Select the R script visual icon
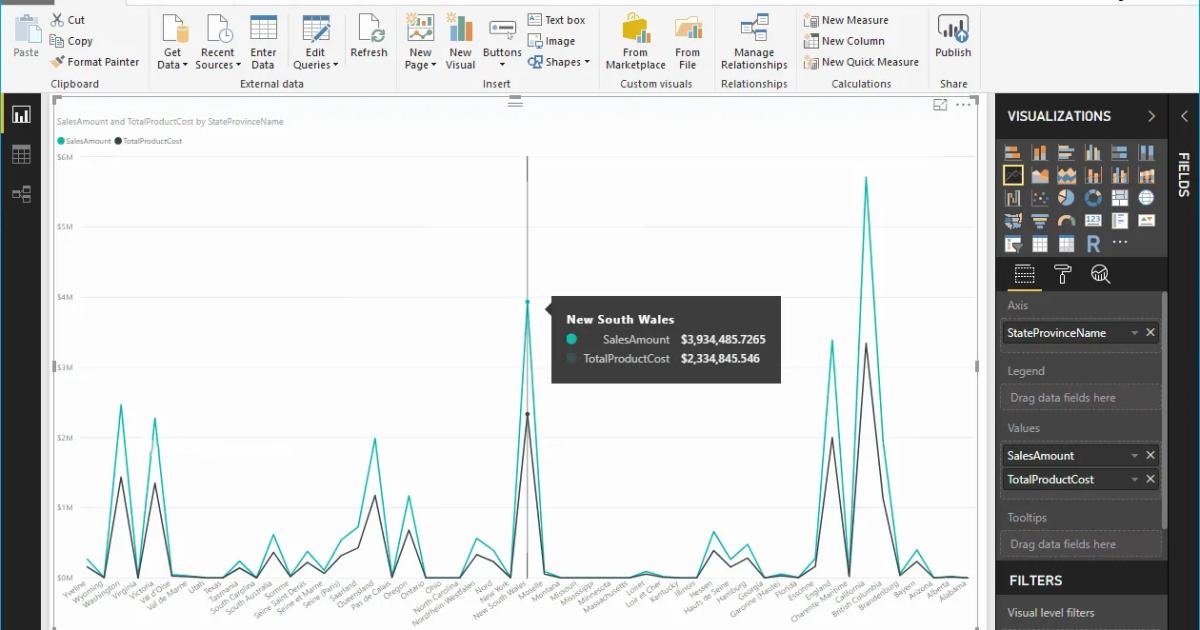The width and height of the screenshot is (1200, 630). point(1092,243)
